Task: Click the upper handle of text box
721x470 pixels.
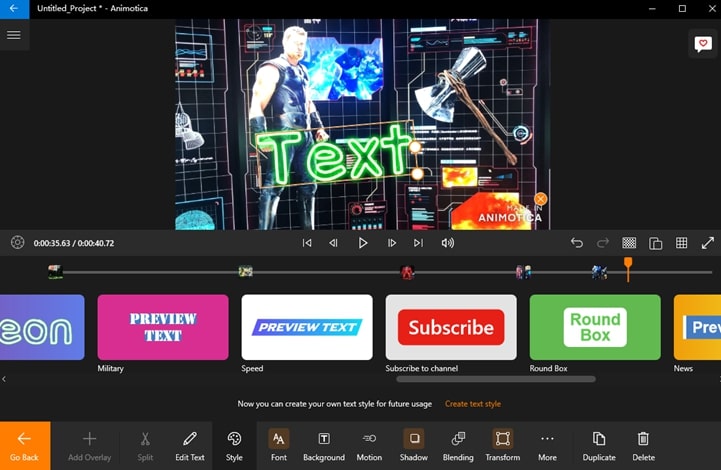Action: pyautogui.click(x=415, y=147)
